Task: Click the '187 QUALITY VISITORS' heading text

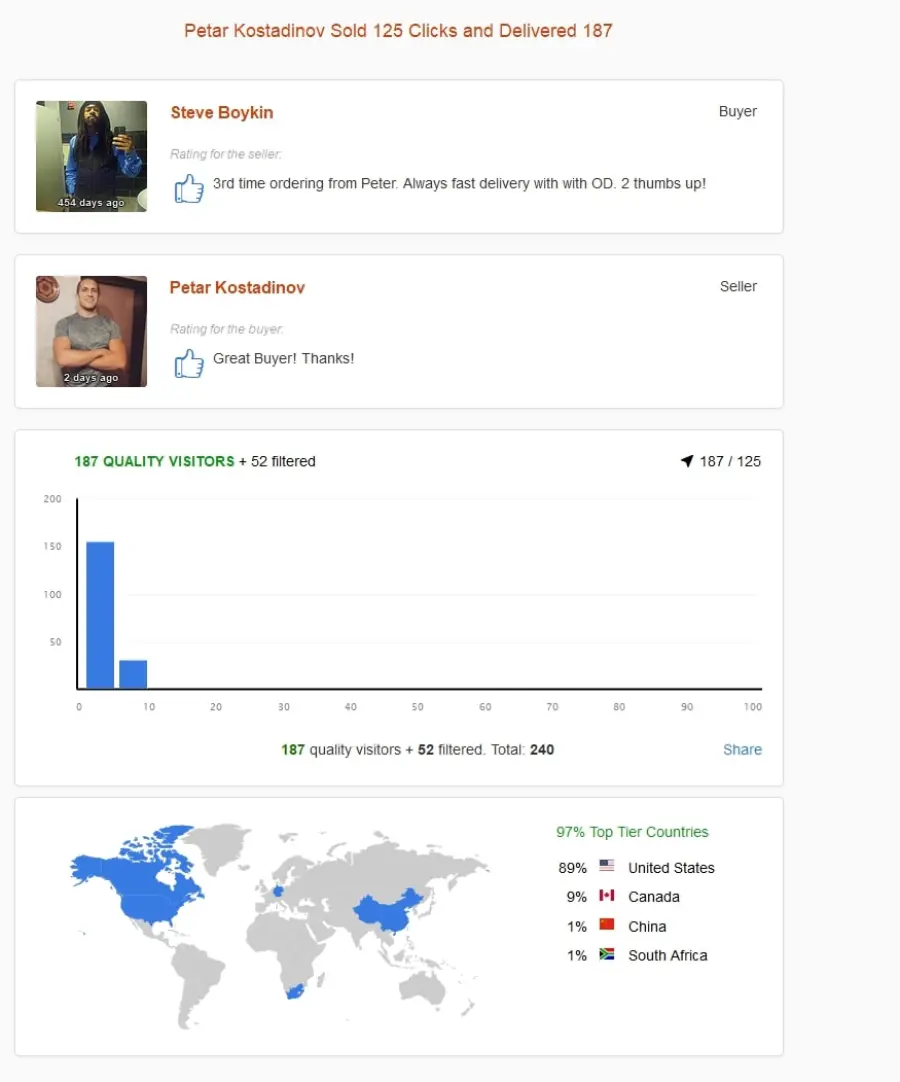Action: (x=155, y=461)
